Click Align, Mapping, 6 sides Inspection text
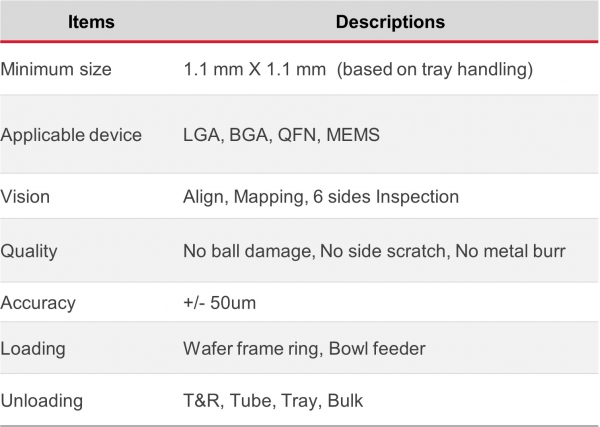 coord(321,197)
